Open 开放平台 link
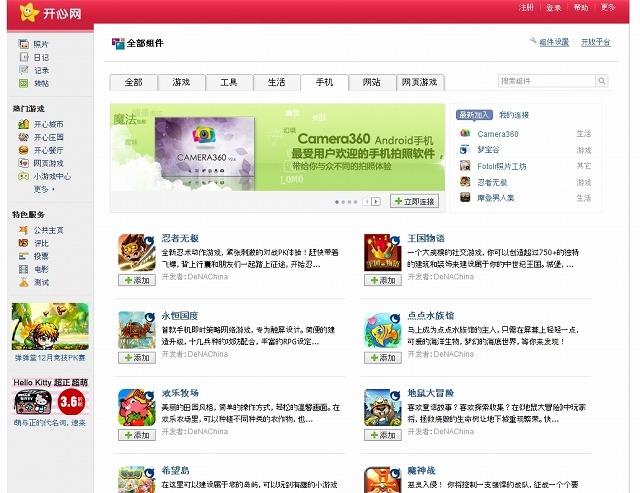Viewport: 640px width, 493px height. 596,42
